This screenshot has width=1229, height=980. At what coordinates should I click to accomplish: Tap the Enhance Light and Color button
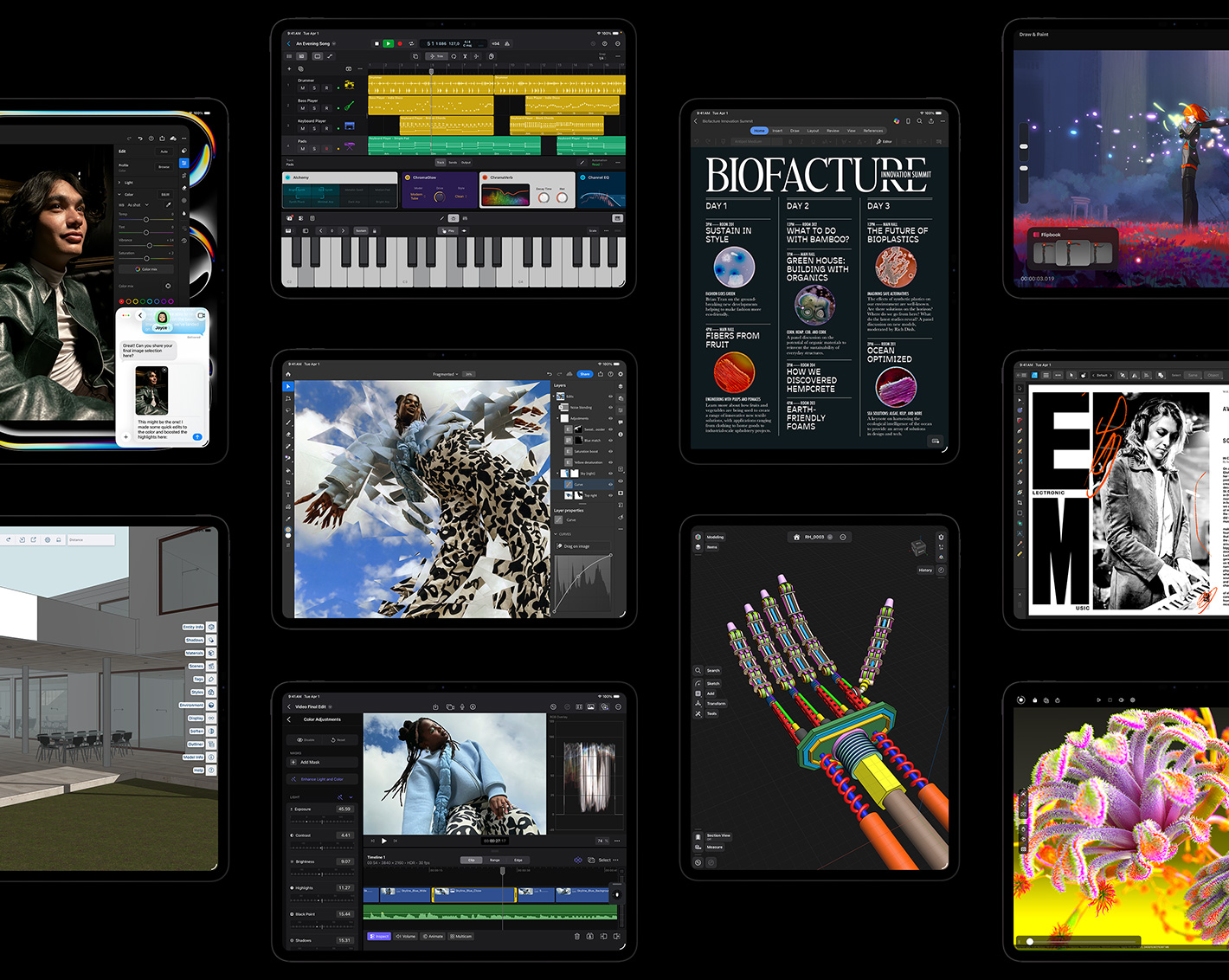(x=322, y=779)
